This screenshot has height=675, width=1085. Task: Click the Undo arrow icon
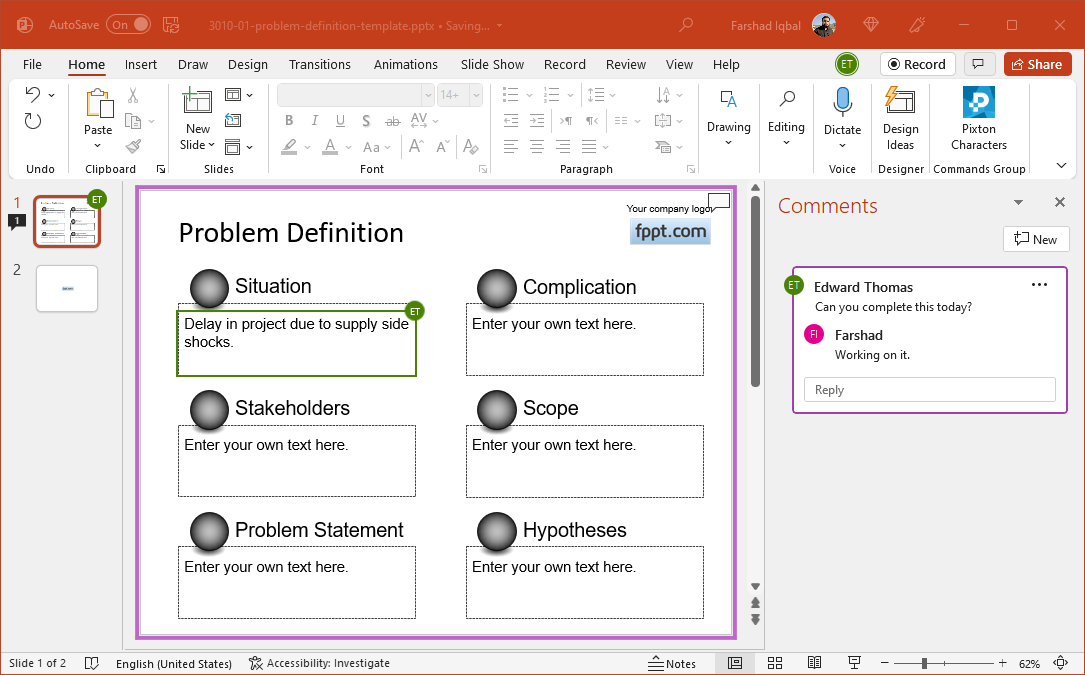coord(33,95)
